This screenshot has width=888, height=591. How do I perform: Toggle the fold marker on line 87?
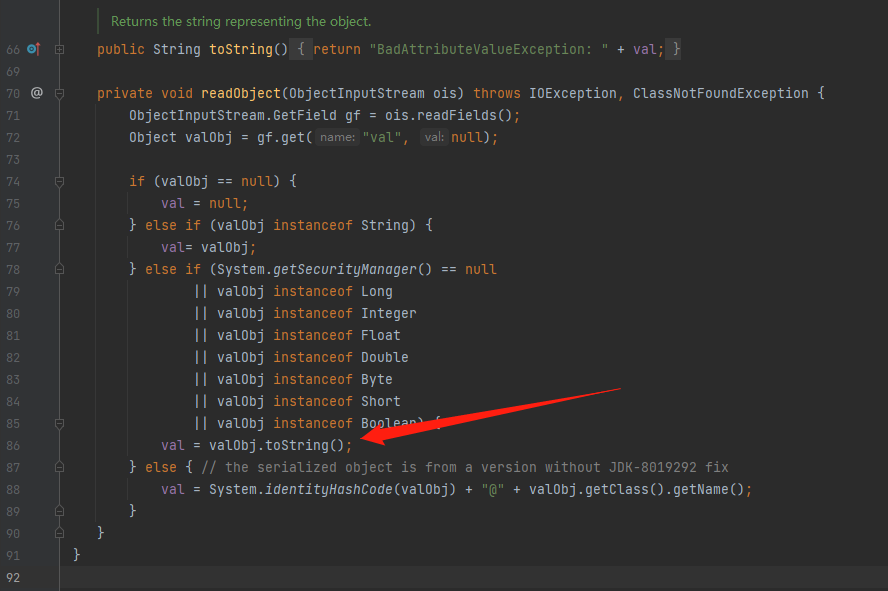(x=59, y=467)
